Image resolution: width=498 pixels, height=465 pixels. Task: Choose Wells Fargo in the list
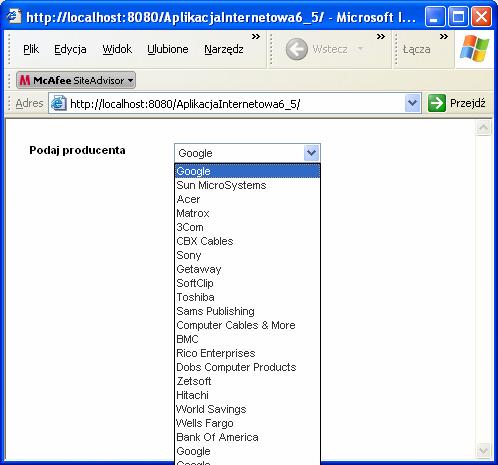247,423
